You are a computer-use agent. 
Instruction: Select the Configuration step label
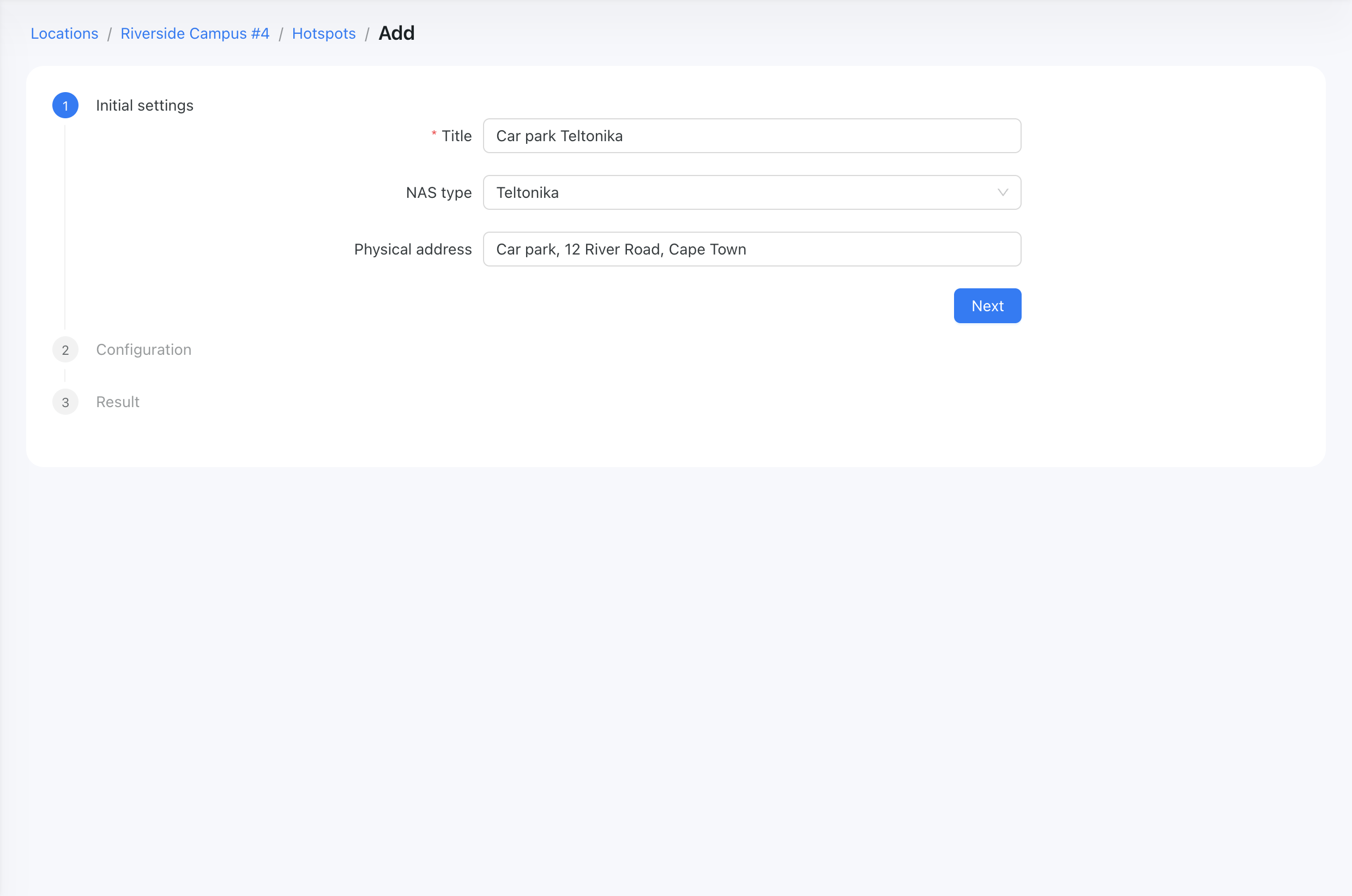point(143,350)
